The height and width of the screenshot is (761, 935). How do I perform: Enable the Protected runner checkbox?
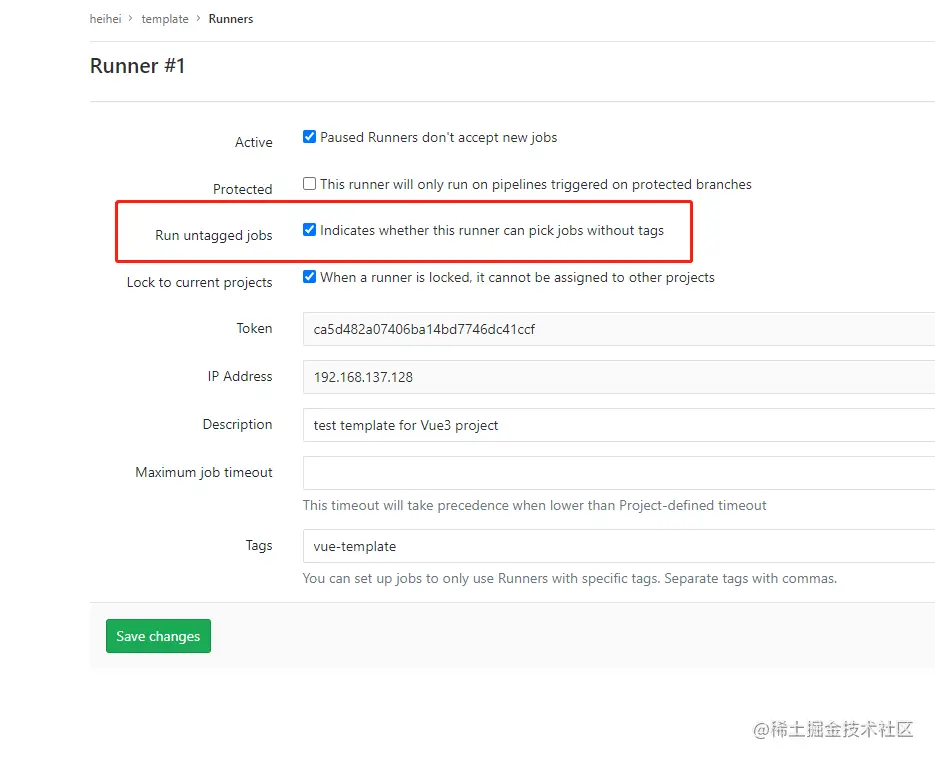[309, 183]
